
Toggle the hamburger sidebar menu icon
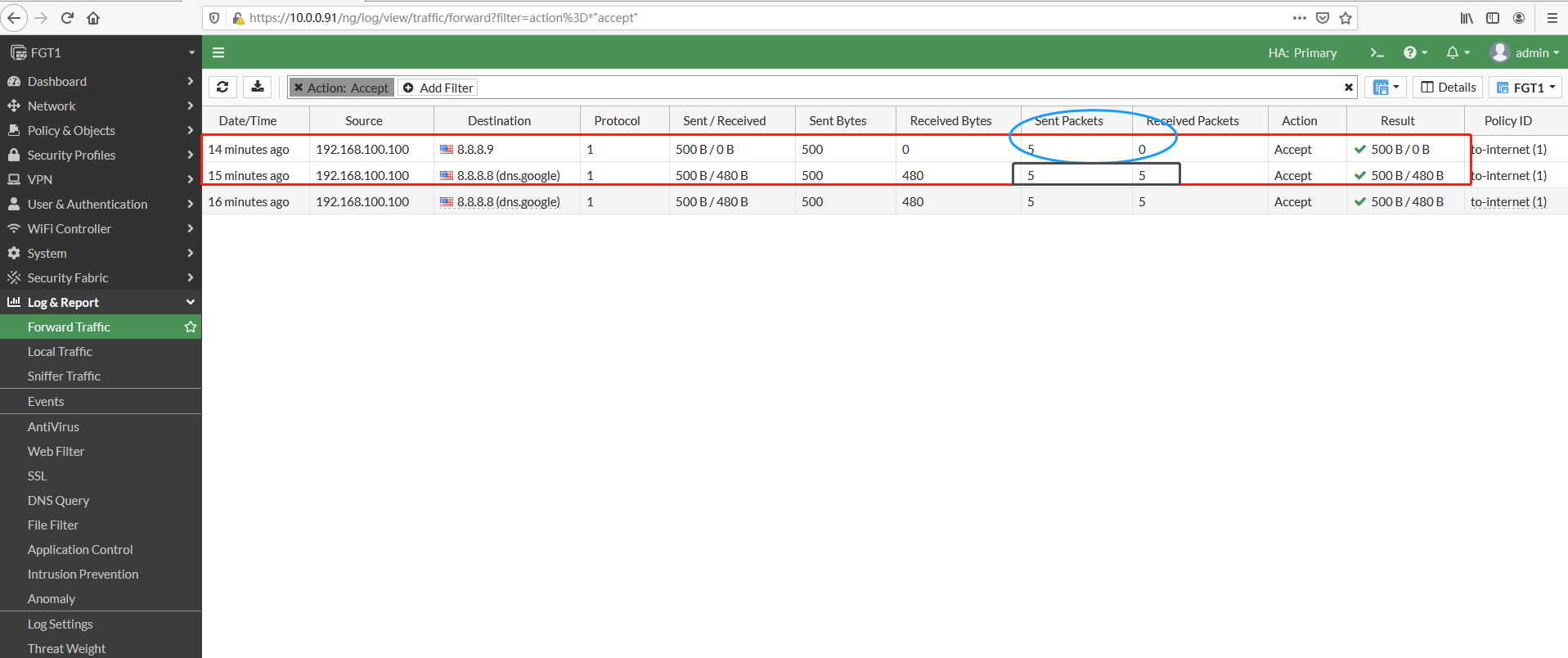click(x=218, y=52)
